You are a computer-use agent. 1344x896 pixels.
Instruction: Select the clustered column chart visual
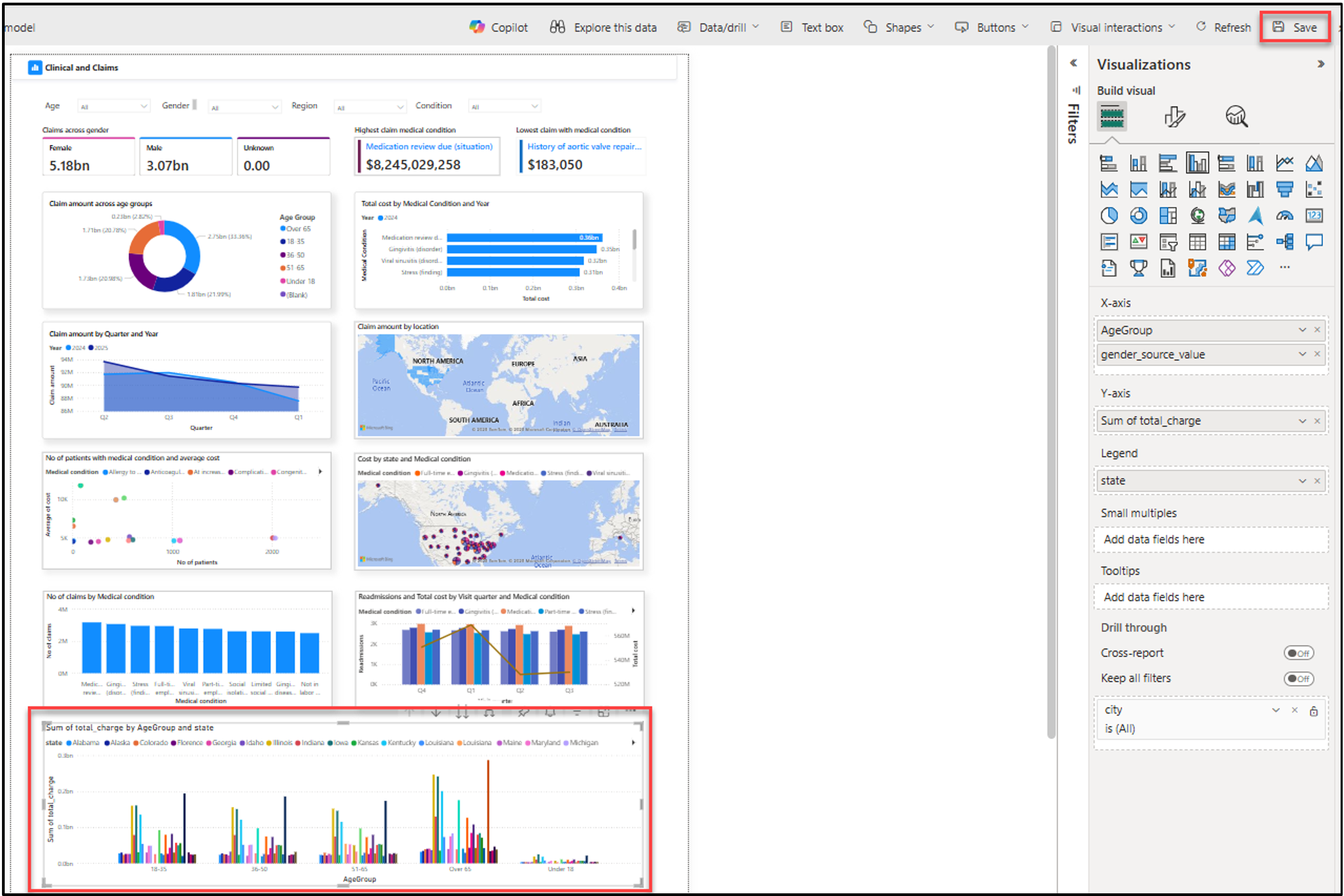point(1197,163)
